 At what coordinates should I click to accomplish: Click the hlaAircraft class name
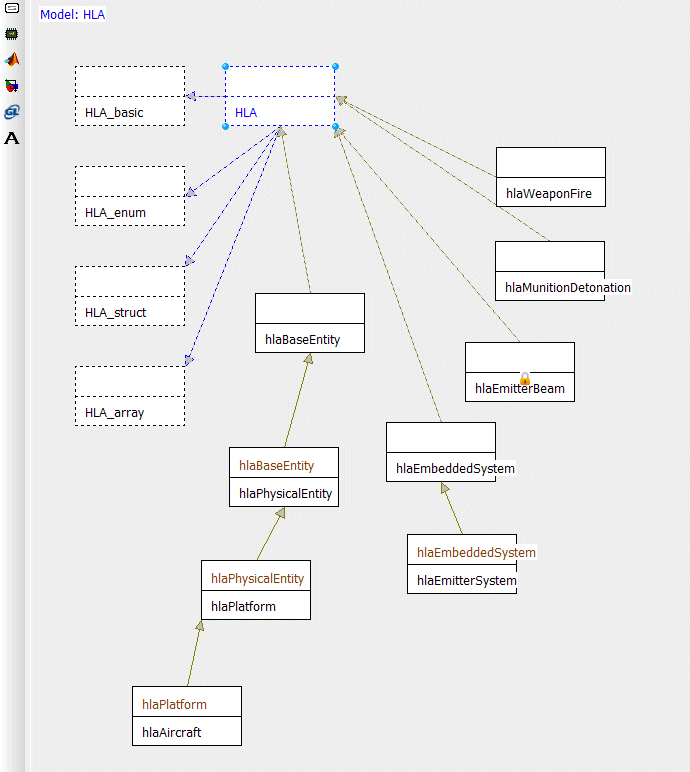coord(171,732)
